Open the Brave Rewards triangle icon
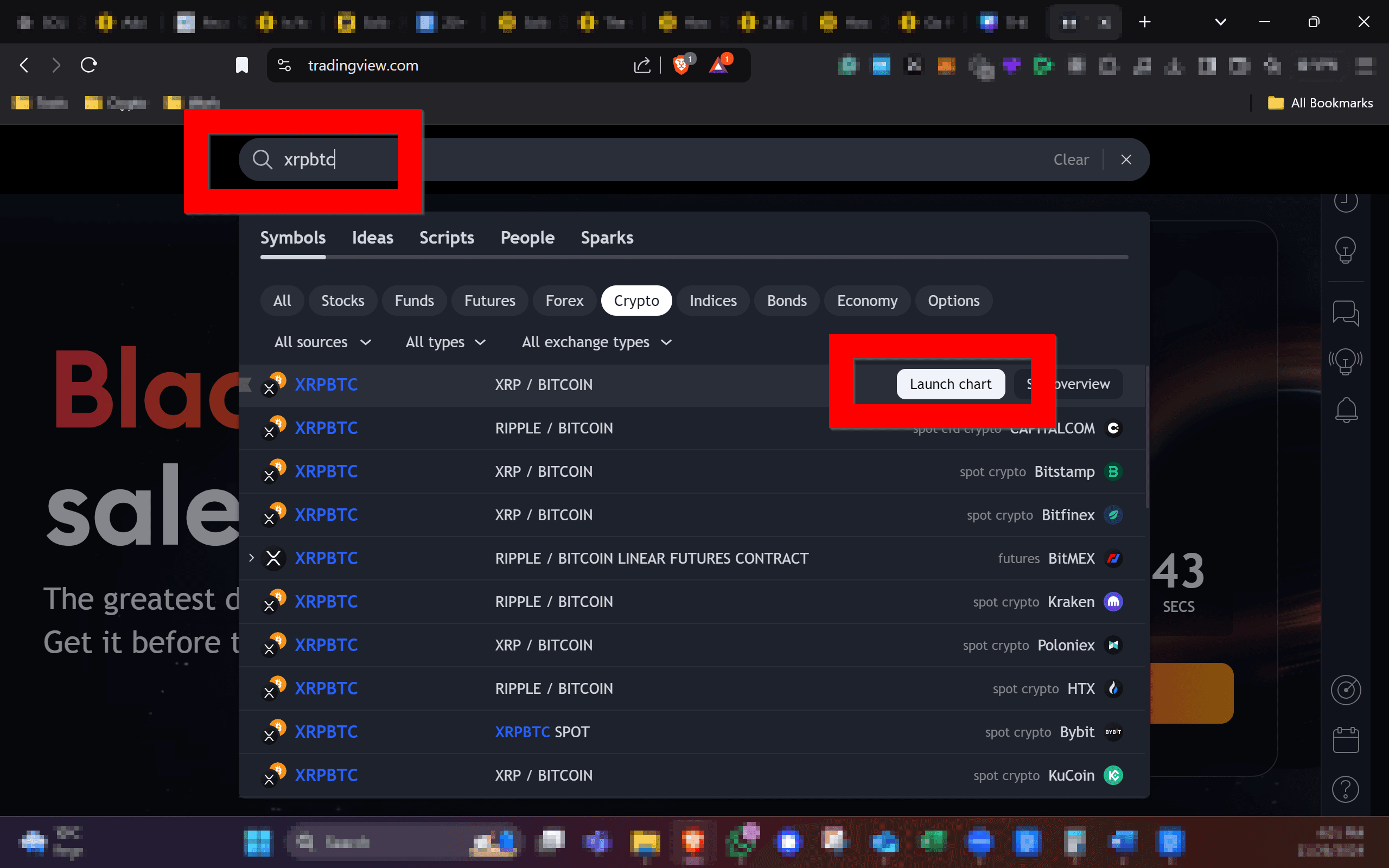Screen dimensions: 1389x868 point(719,65)
